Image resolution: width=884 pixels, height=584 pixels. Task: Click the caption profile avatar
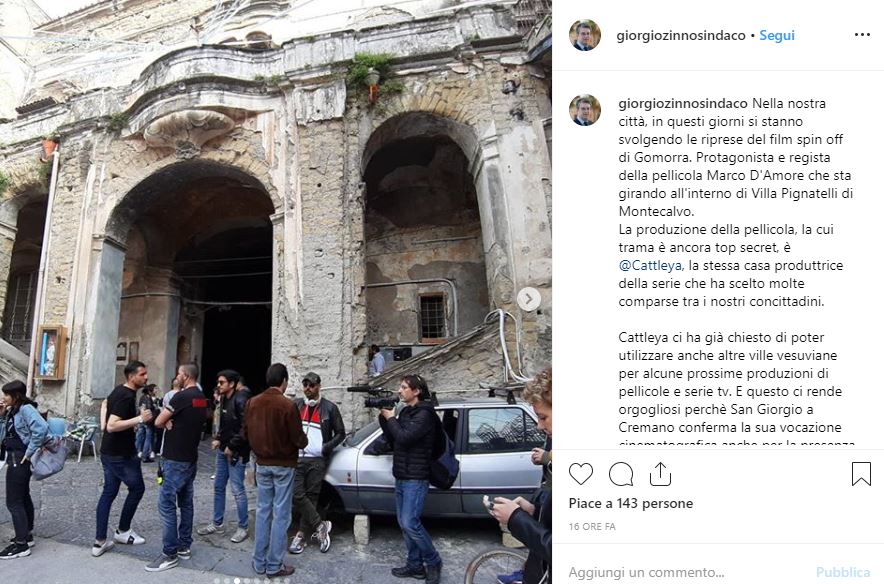click(x=585, y=110)
